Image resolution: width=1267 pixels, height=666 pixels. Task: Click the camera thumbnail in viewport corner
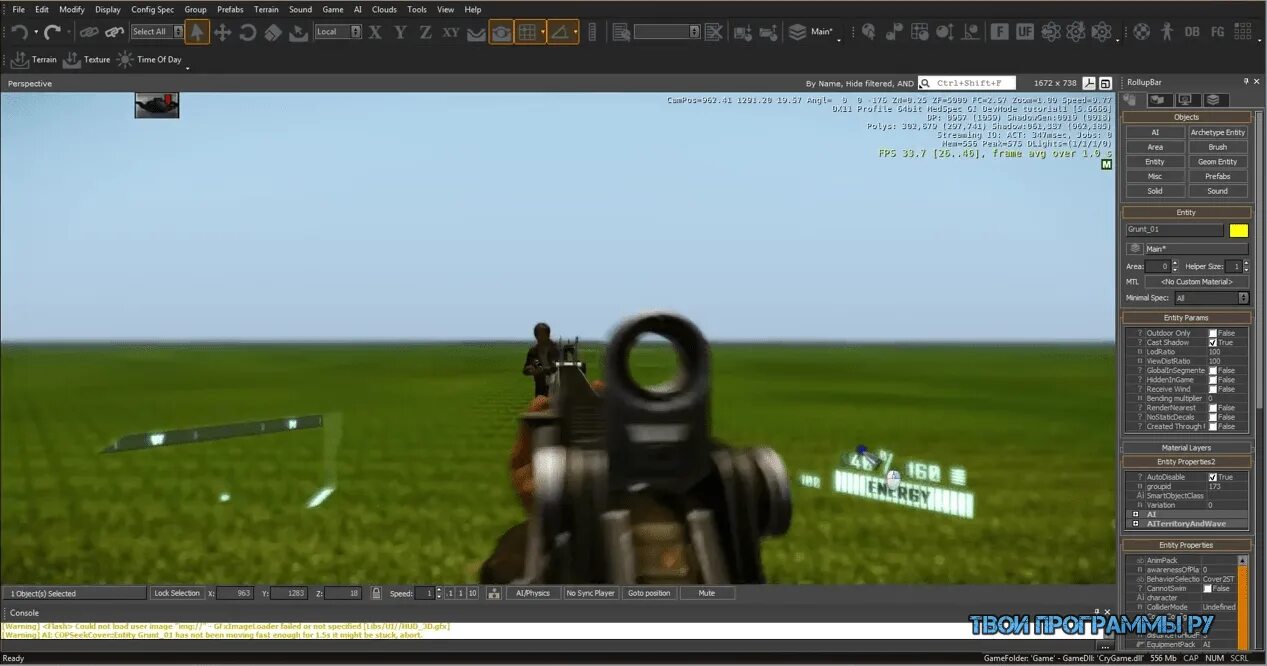(157, 105)
